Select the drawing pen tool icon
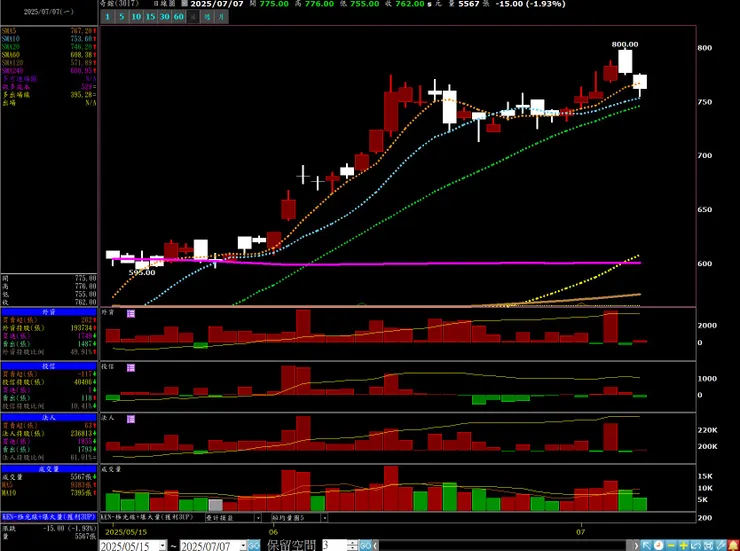Screen dimensions: 740x551 [720, 545]
